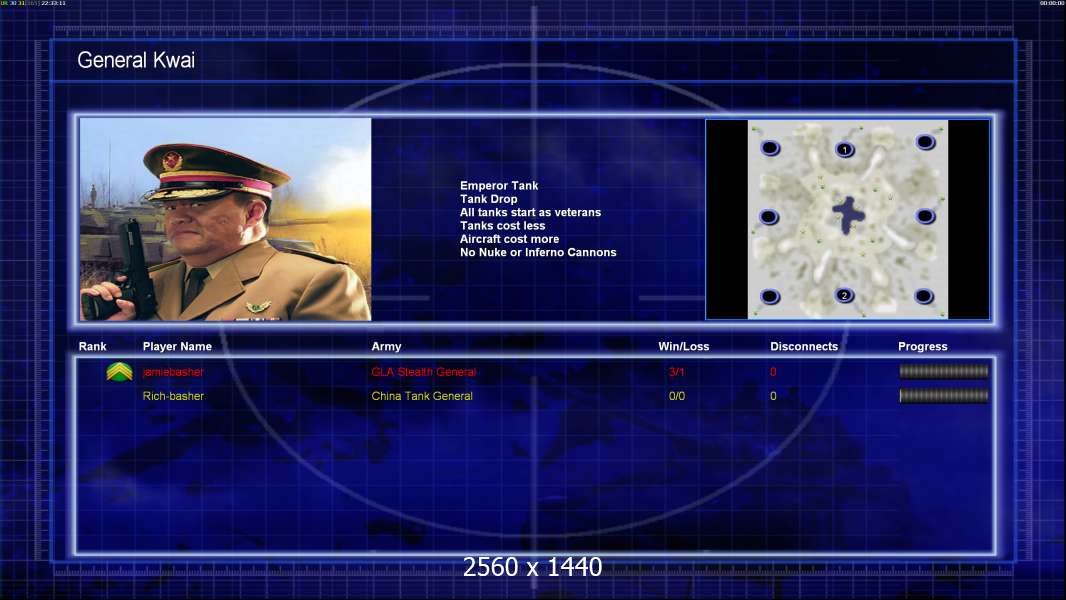Click the rank chevron icon beside jamiebasher
1066x600 pixels.
(119, 372)
